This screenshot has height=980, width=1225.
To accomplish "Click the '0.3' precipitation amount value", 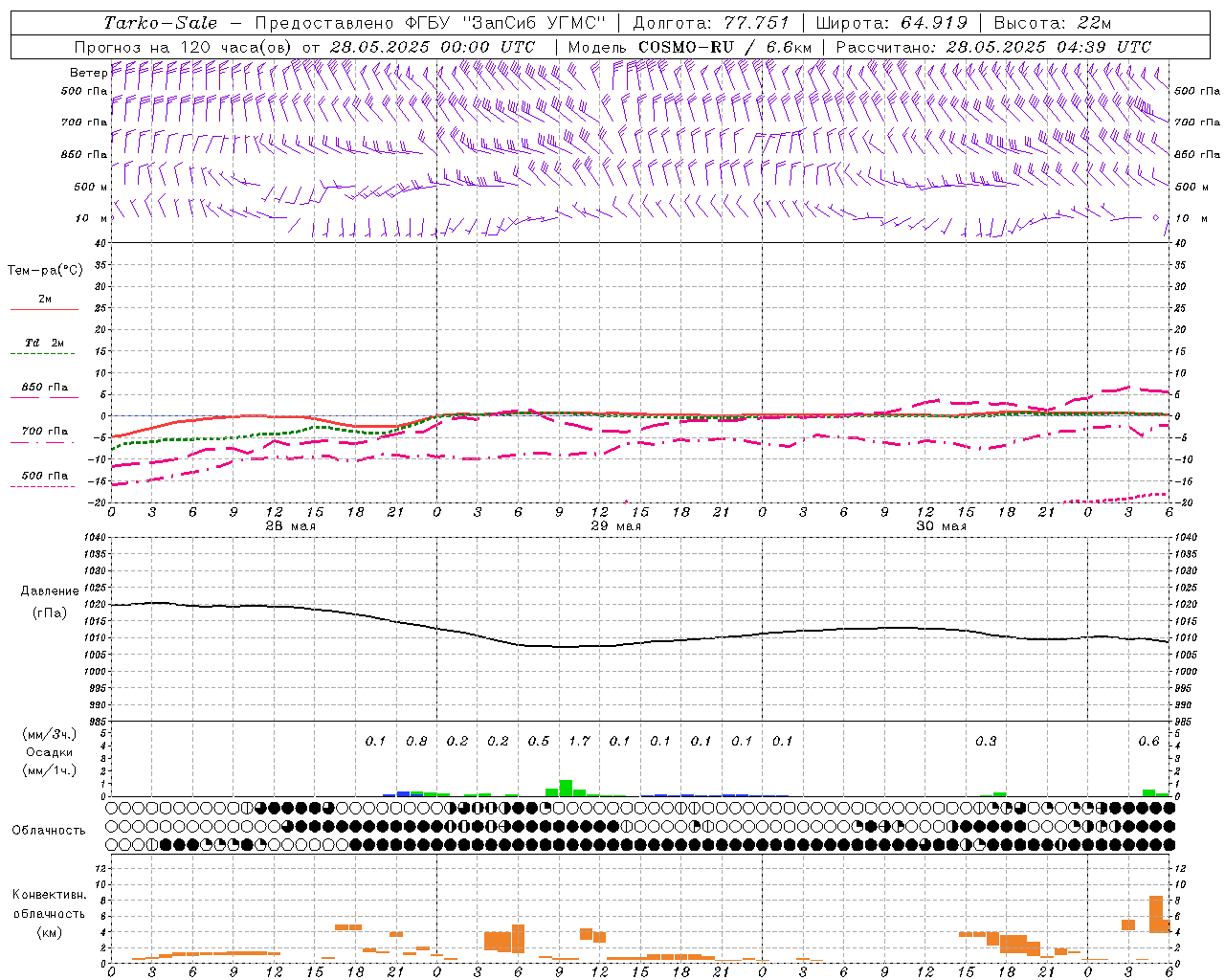I will click(x=986, y=741).
